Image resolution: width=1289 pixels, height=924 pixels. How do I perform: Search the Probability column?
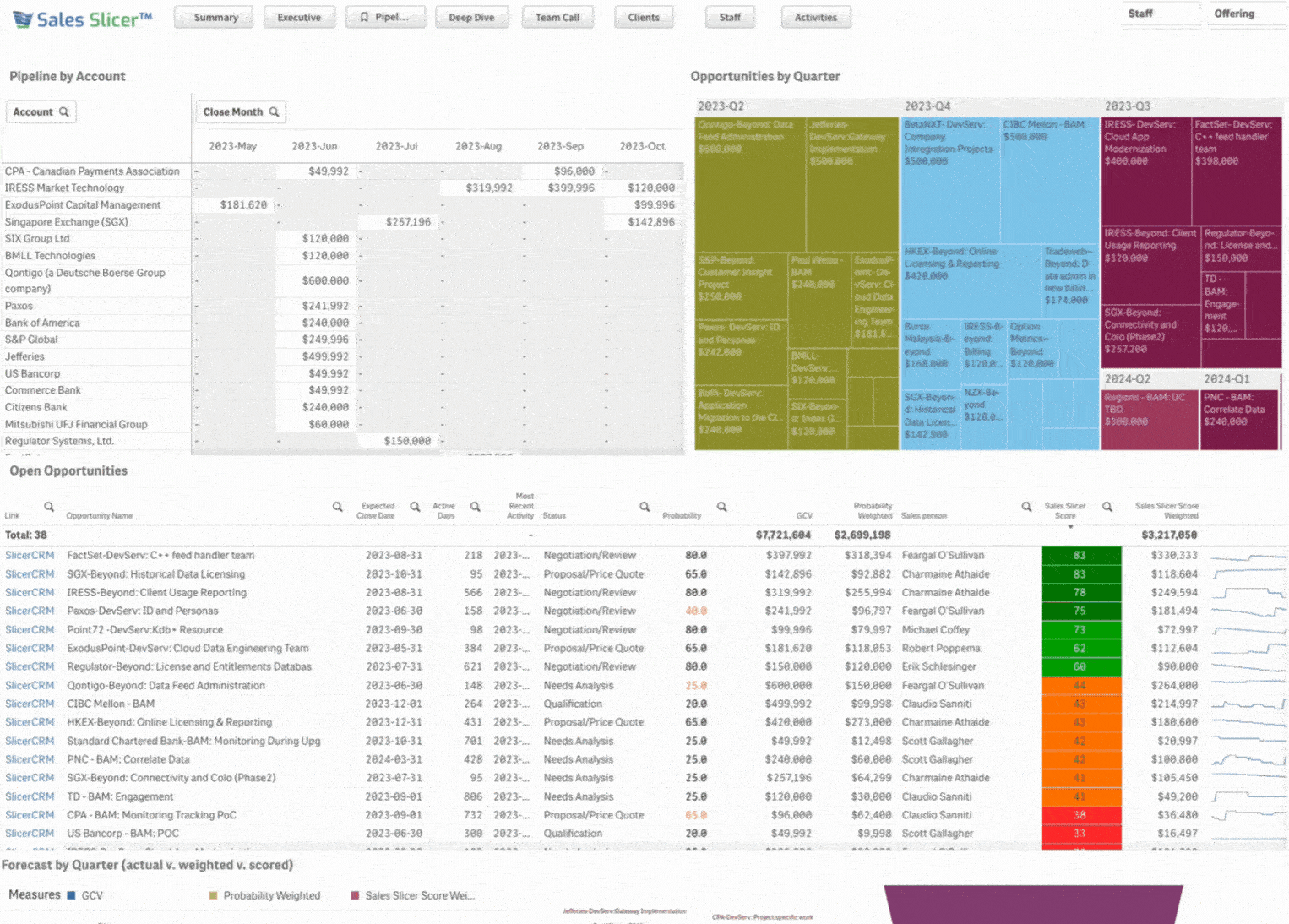click(x=722, y=507)
